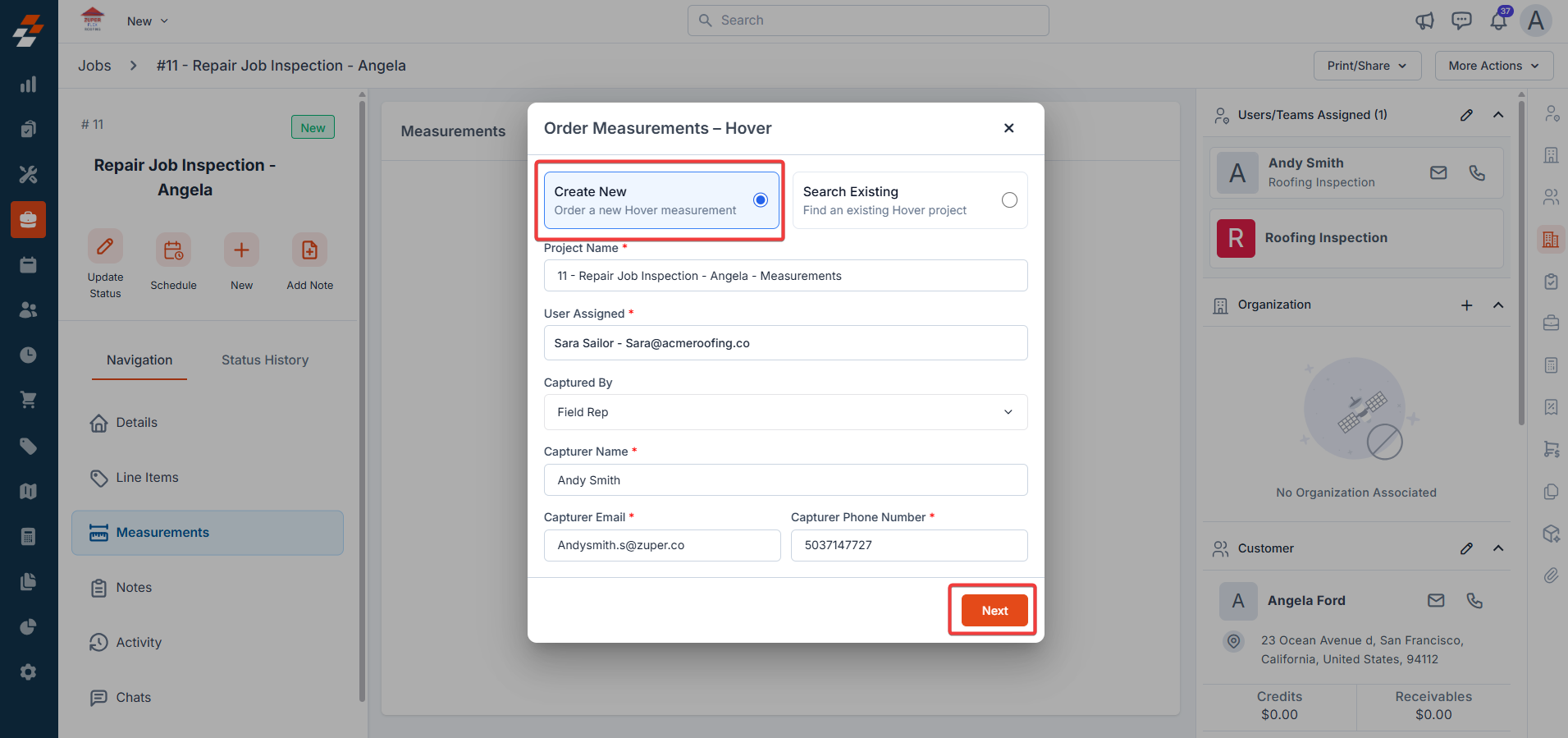Open Measurements in navigation
This screenshot has width=1568, height=738.
click(208, 533)
